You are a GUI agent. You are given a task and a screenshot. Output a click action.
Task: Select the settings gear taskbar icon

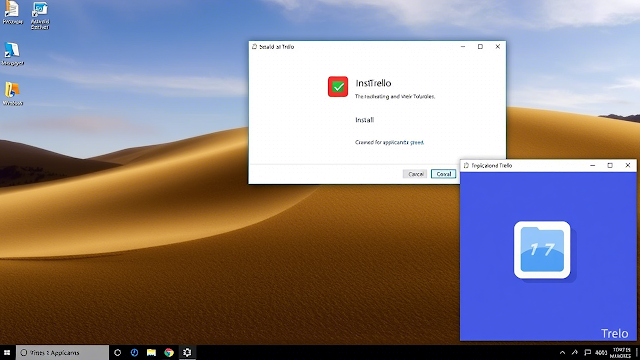point(187,353)
